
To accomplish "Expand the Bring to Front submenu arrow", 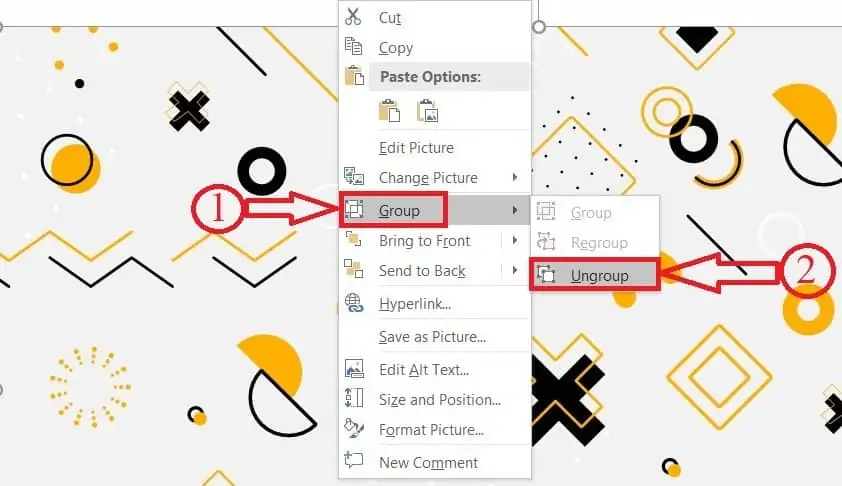I will tap(515, 240).
